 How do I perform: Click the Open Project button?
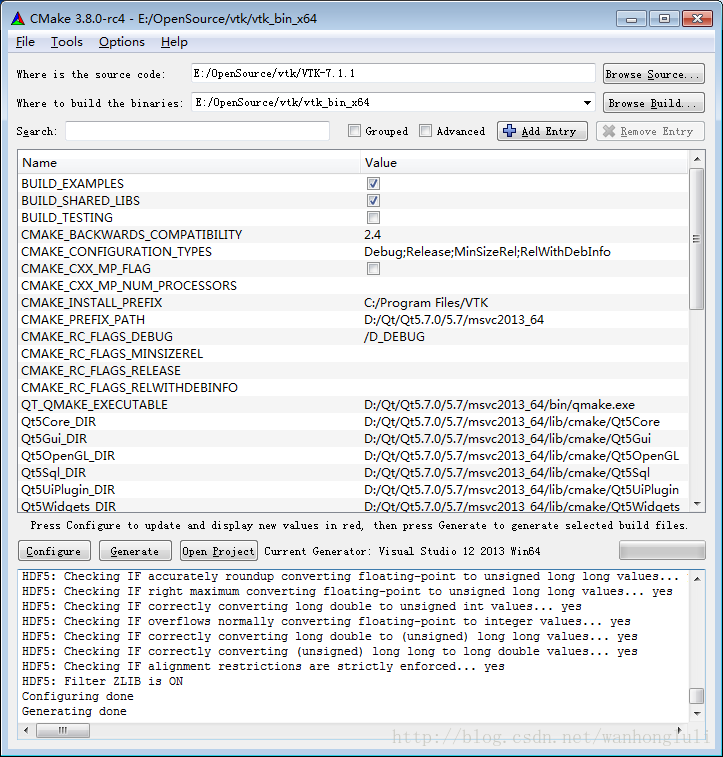tap(218, 551)
